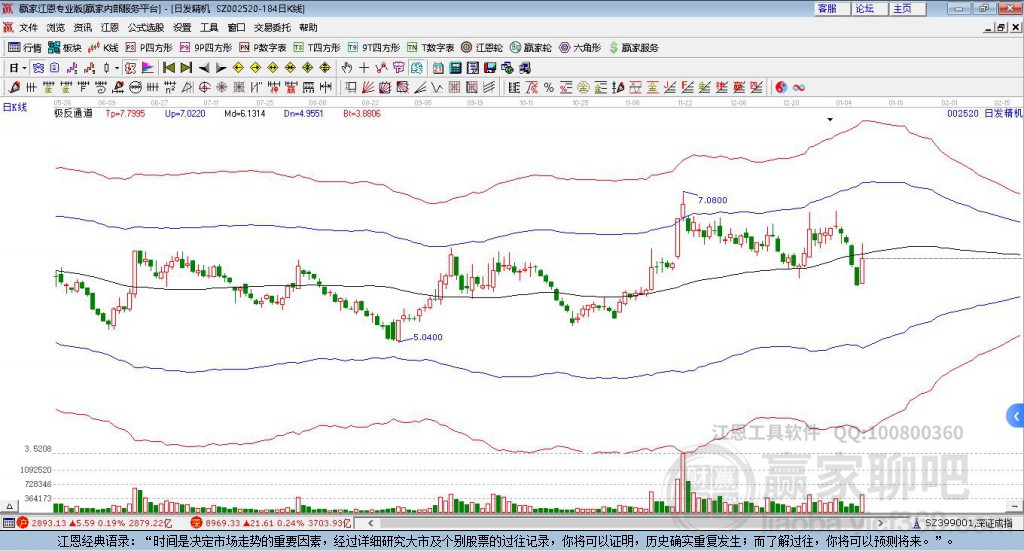Image resolution: width=1024 pixels, height=551 pixels.
Task: Open the 资讯 menu
Action: pyautogui.click(x=83, y=27)
